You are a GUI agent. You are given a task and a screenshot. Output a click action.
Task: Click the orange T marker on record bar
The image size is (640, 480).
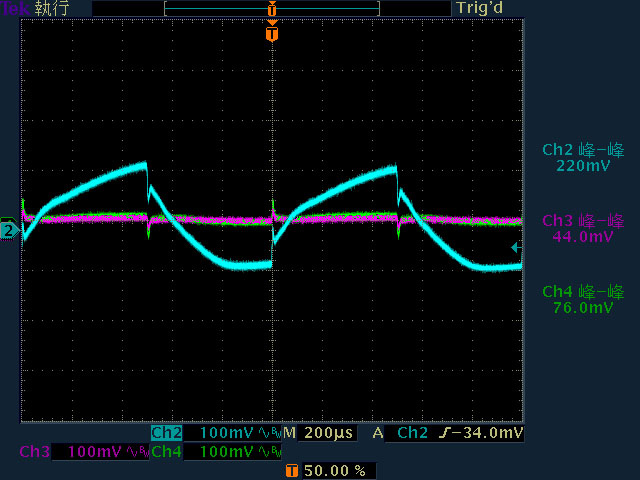coord(272,9)
